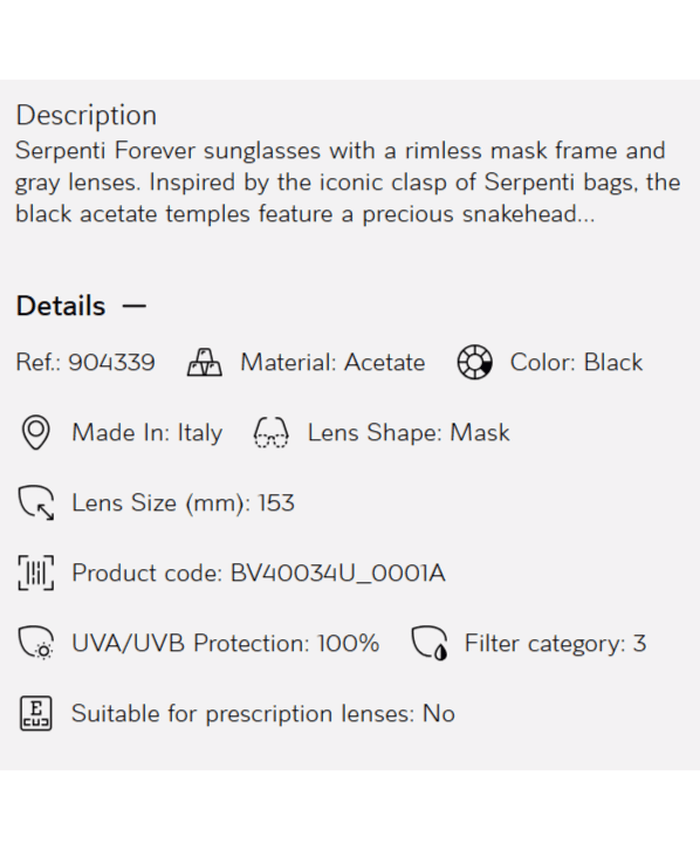Click the barcode icon for Product code
This screenshot has width=700, height=850.
pyautogui.click(x=36, y=573)
